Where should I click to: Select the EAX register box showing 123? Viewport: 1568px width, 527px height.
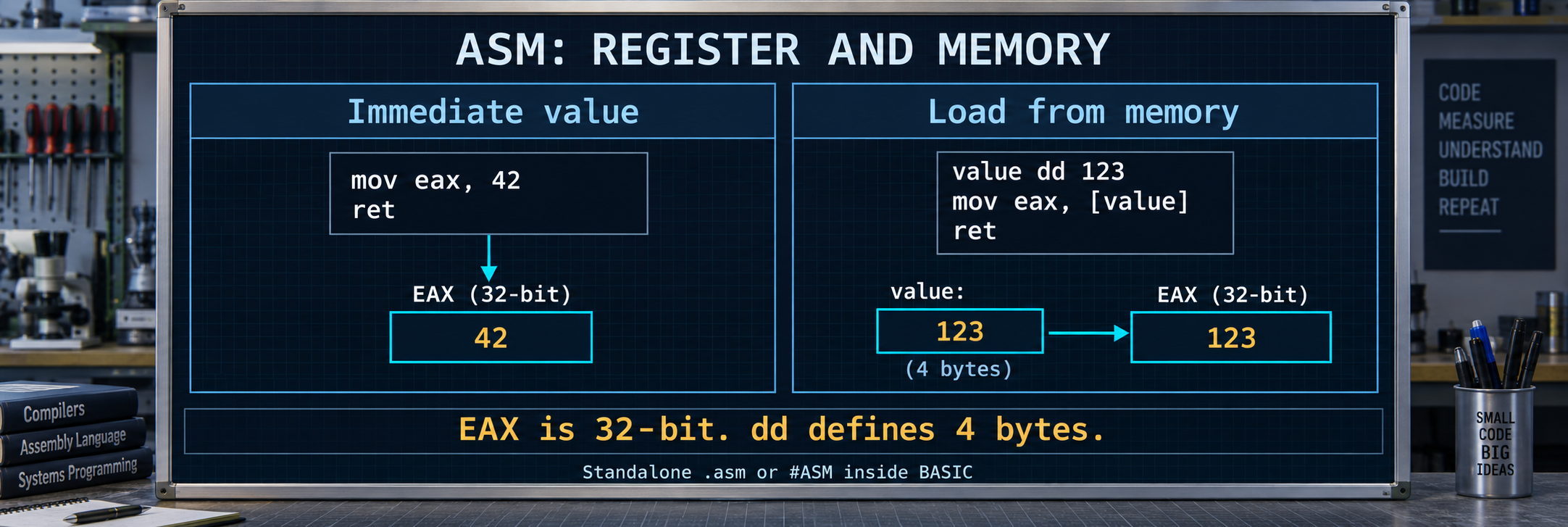(x=1231, y=337)
